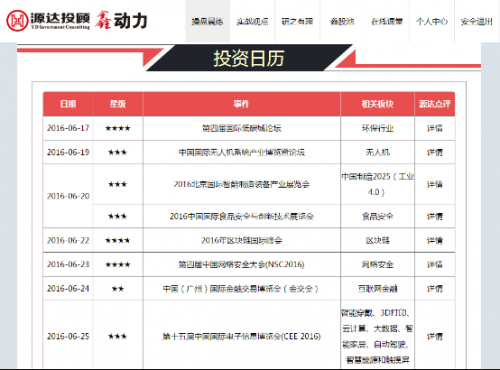The image size is (500, 370).
Task: Open 详情 link for 区块链 row
Action: pos(435,240)
